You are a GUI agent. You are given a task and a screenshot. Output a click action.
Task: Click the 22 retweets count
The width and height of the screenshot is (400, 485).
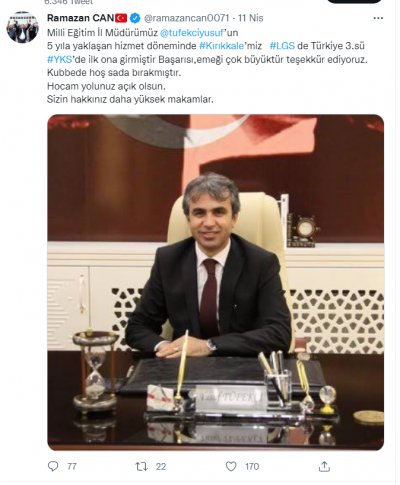coord(161,466)
